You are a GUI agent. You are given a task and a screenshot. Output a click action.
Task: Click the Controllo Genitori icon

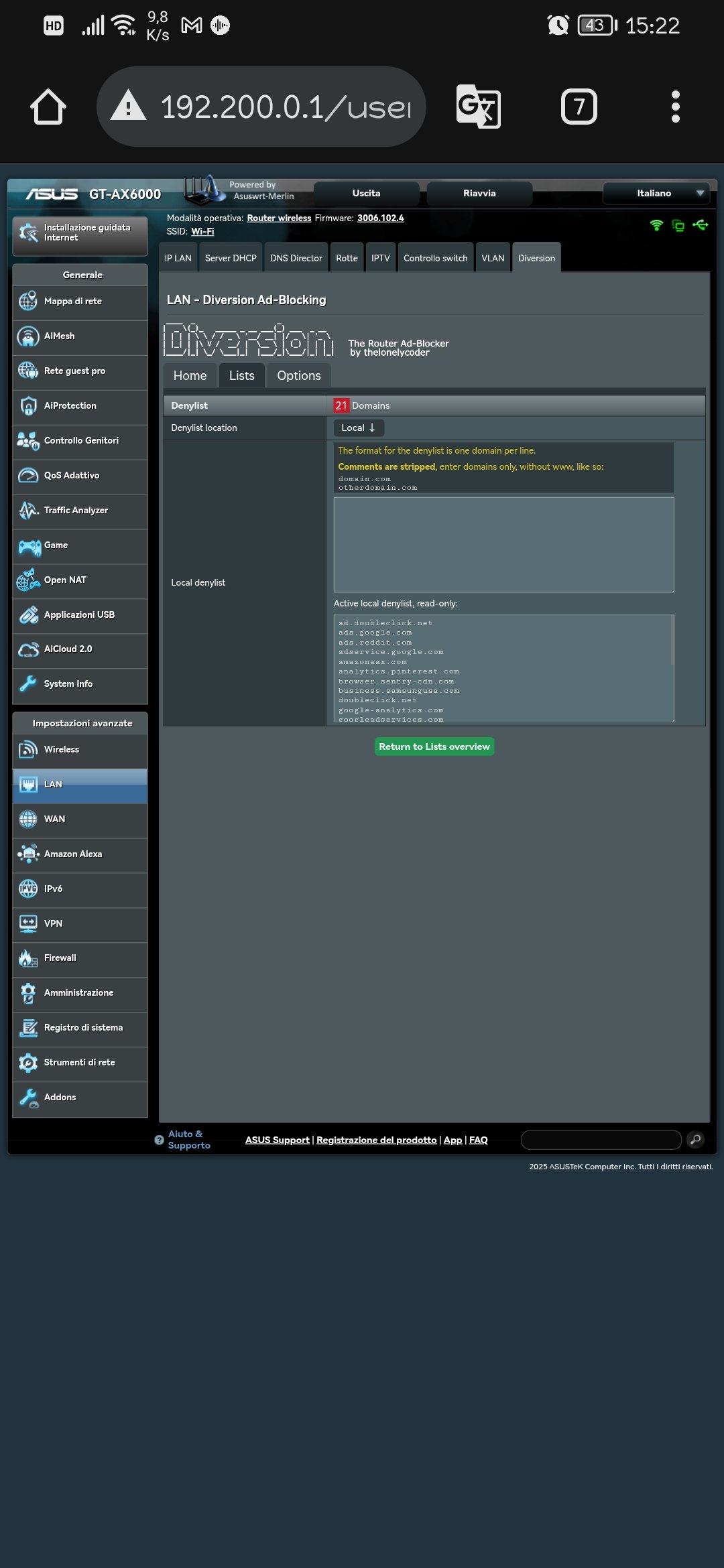pyautogui.click(x=28, y=440)
